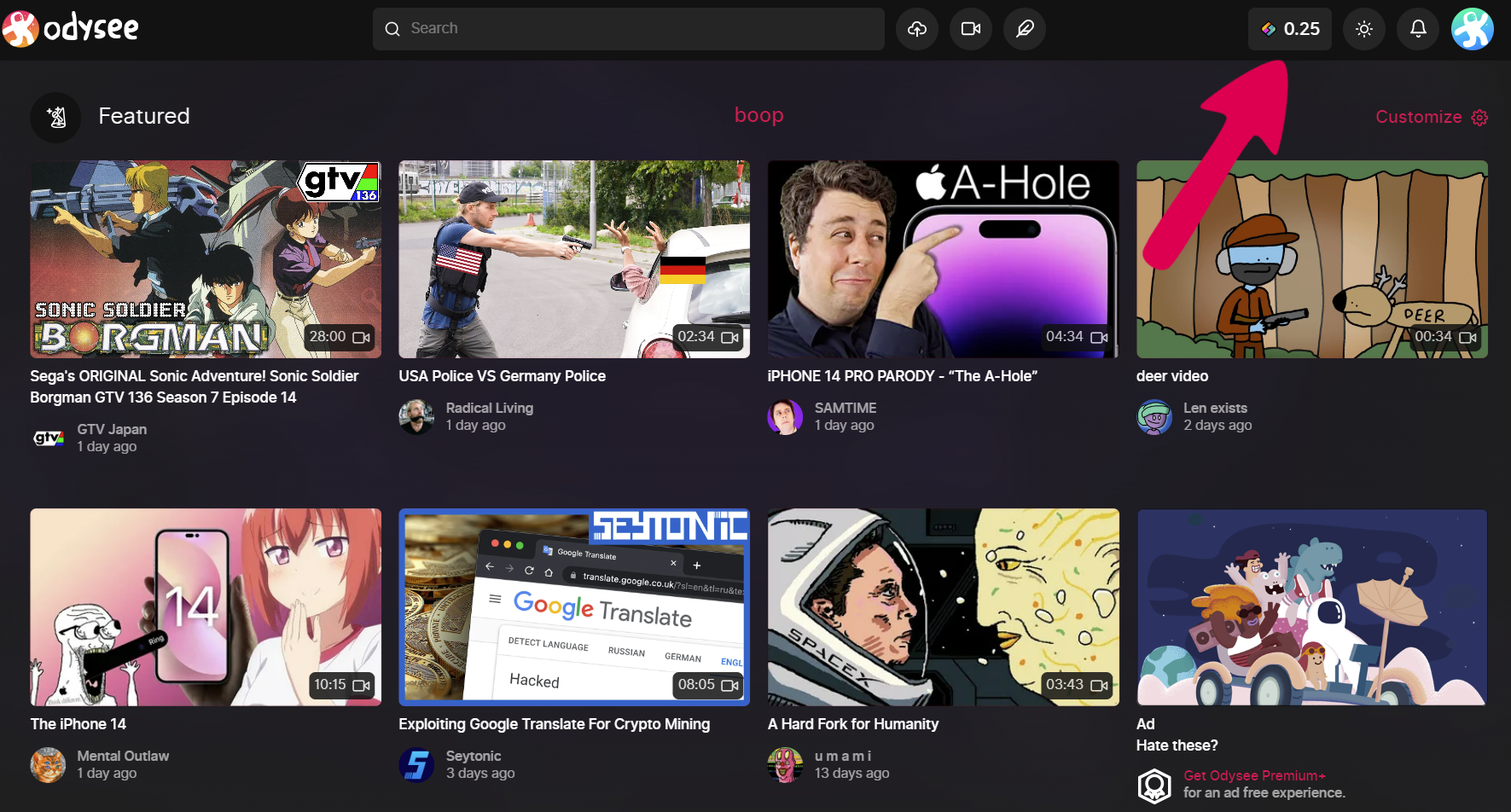Start a livestream with the camera icon
Screen dimensions: 1511x812
(x=971, y=29)
